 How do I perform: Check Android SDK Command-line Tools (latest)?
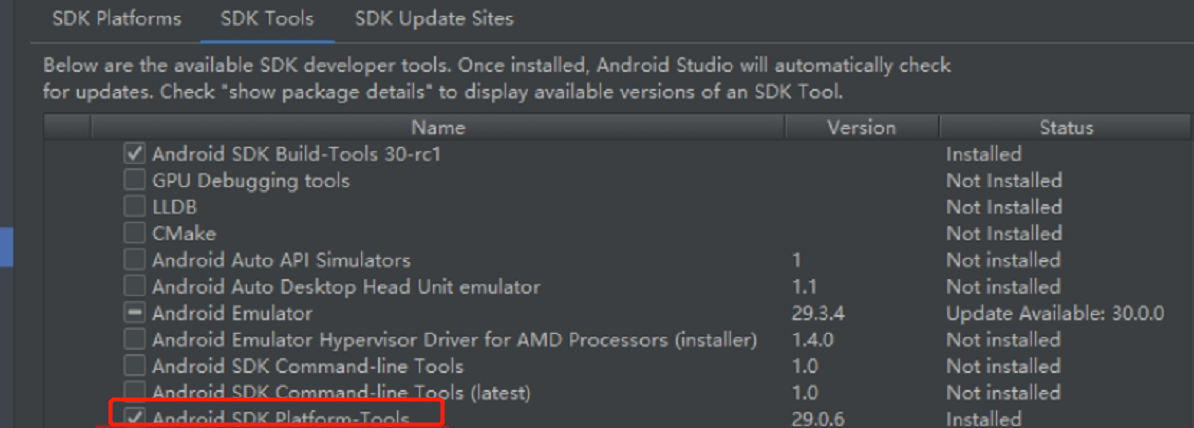coord(134,392)
